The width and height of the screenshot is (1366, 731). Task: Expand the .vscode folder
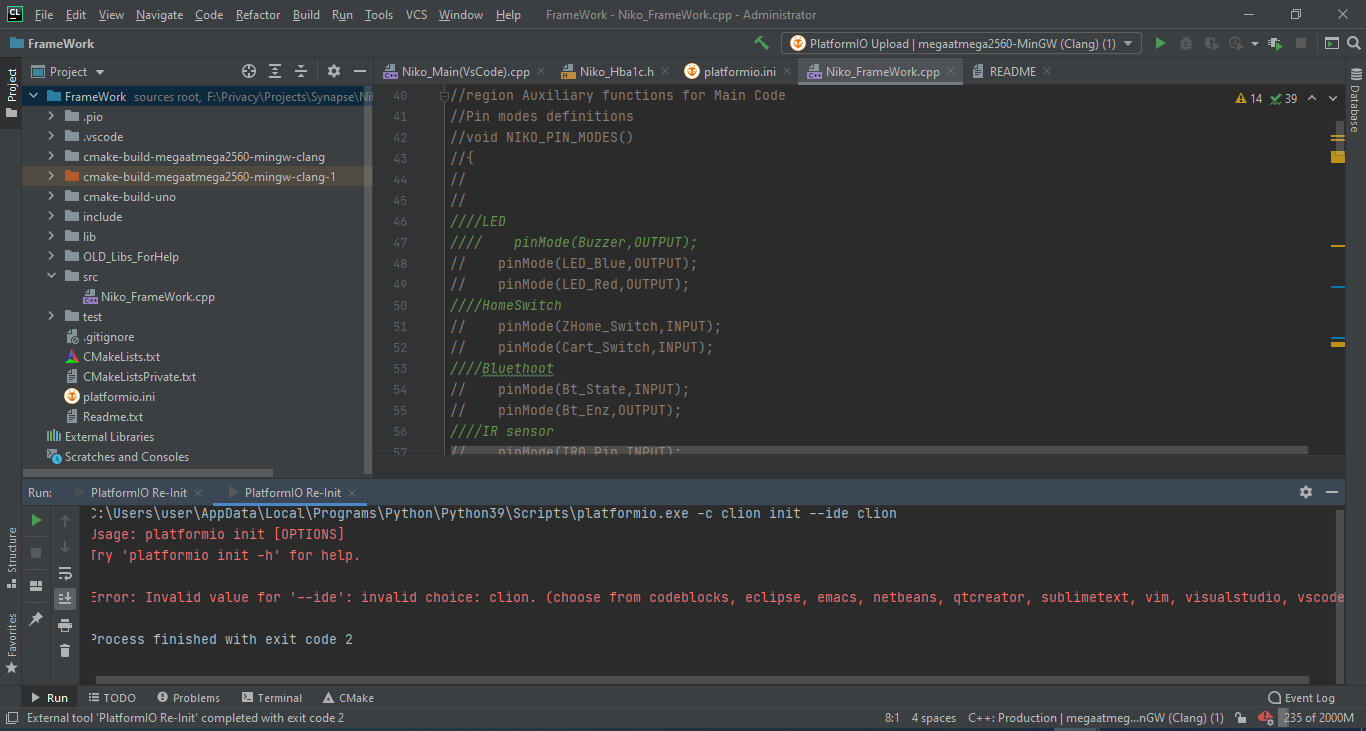pyautogui.click(x=51, y=137)
